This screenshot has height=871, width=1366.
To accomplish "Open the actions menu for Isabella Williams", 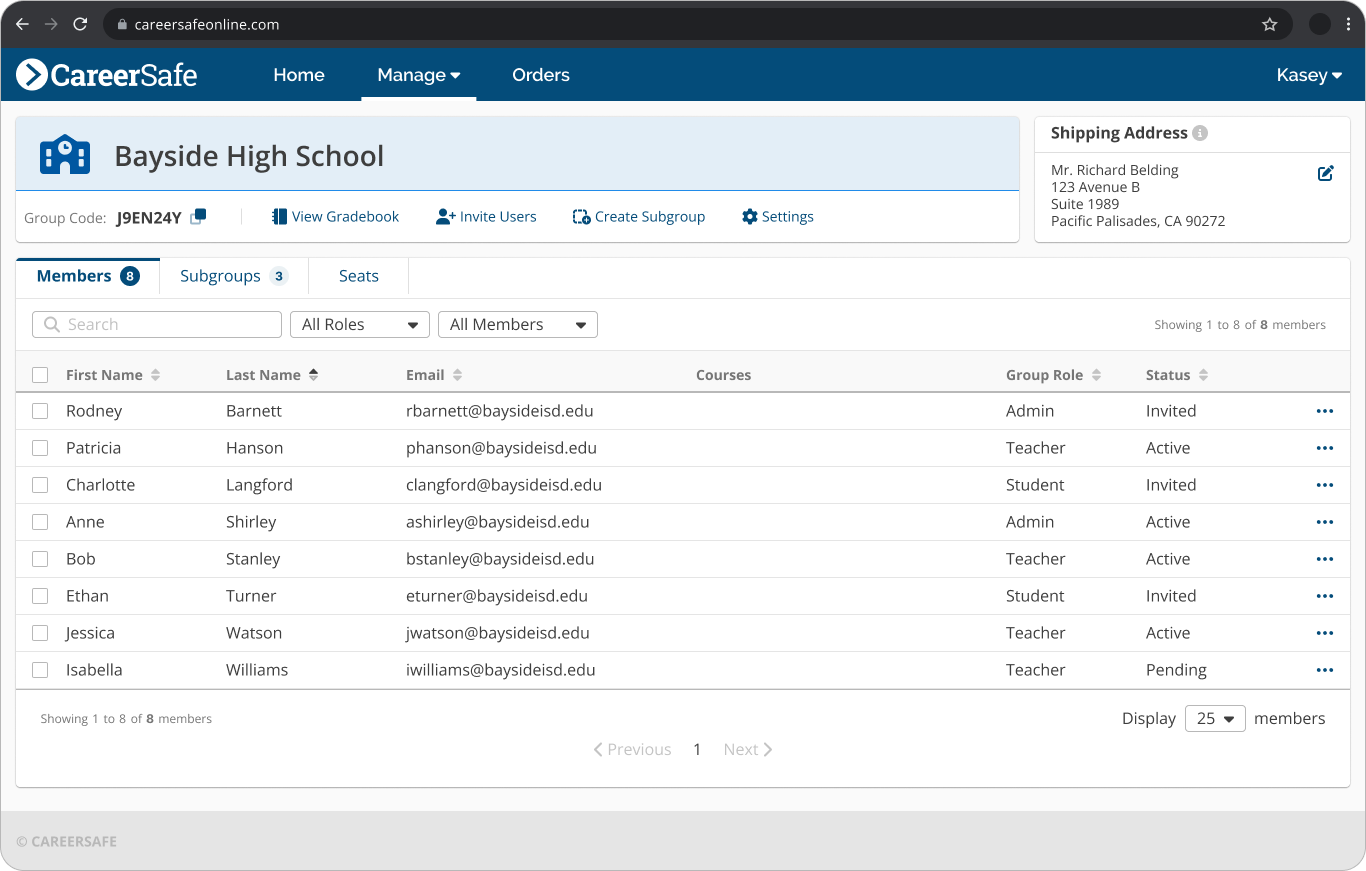I will [1325, 670].
